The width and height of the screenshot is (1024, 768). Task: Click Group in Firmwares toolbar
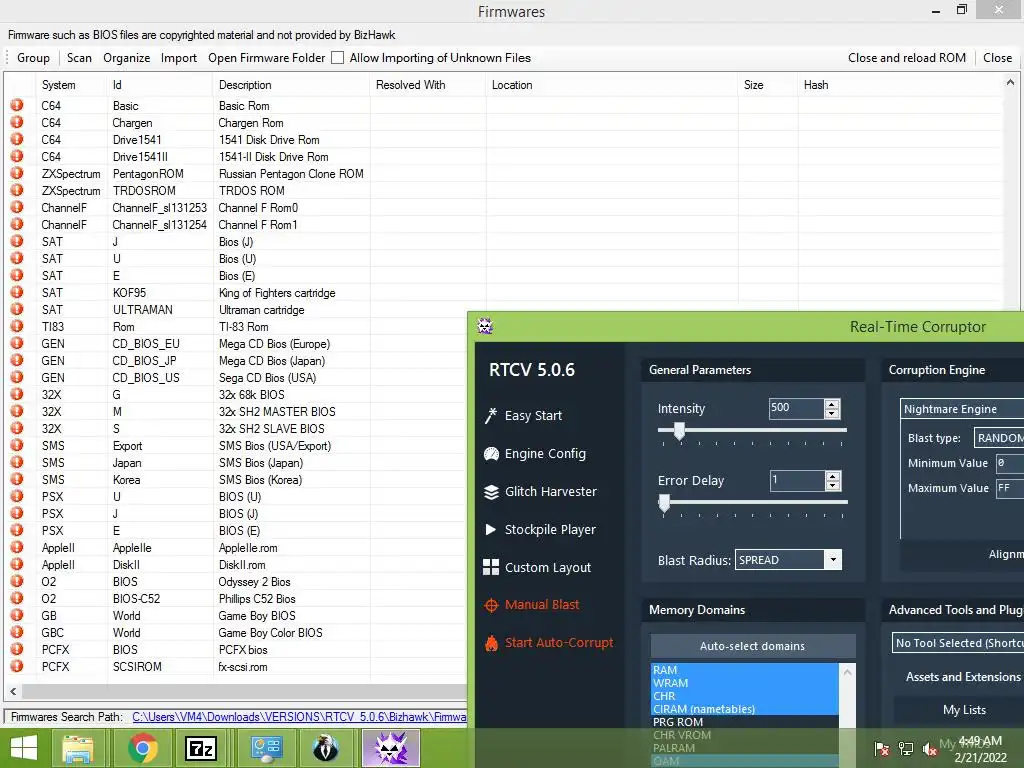[x=33, y=57]
